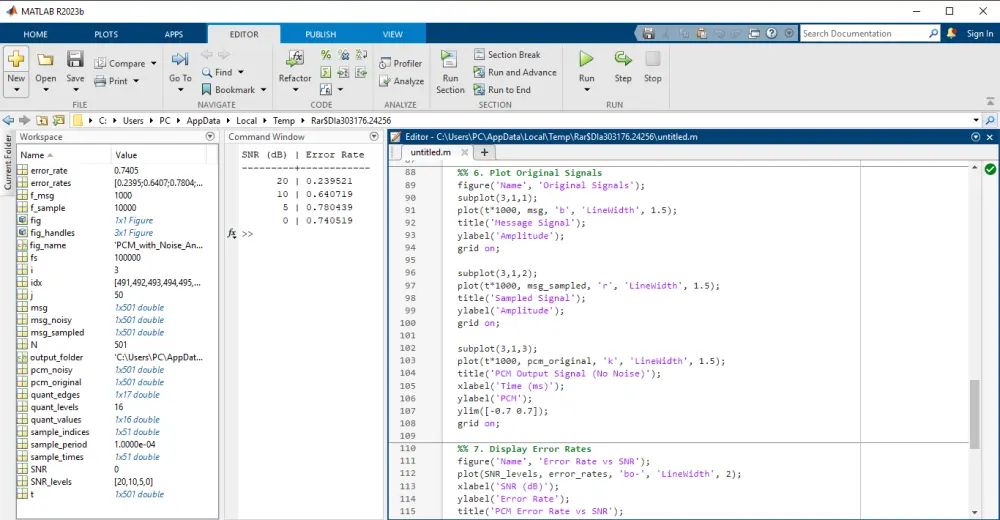
Task: Click the uncomment icon in Code group
Action: click(344, 55)
